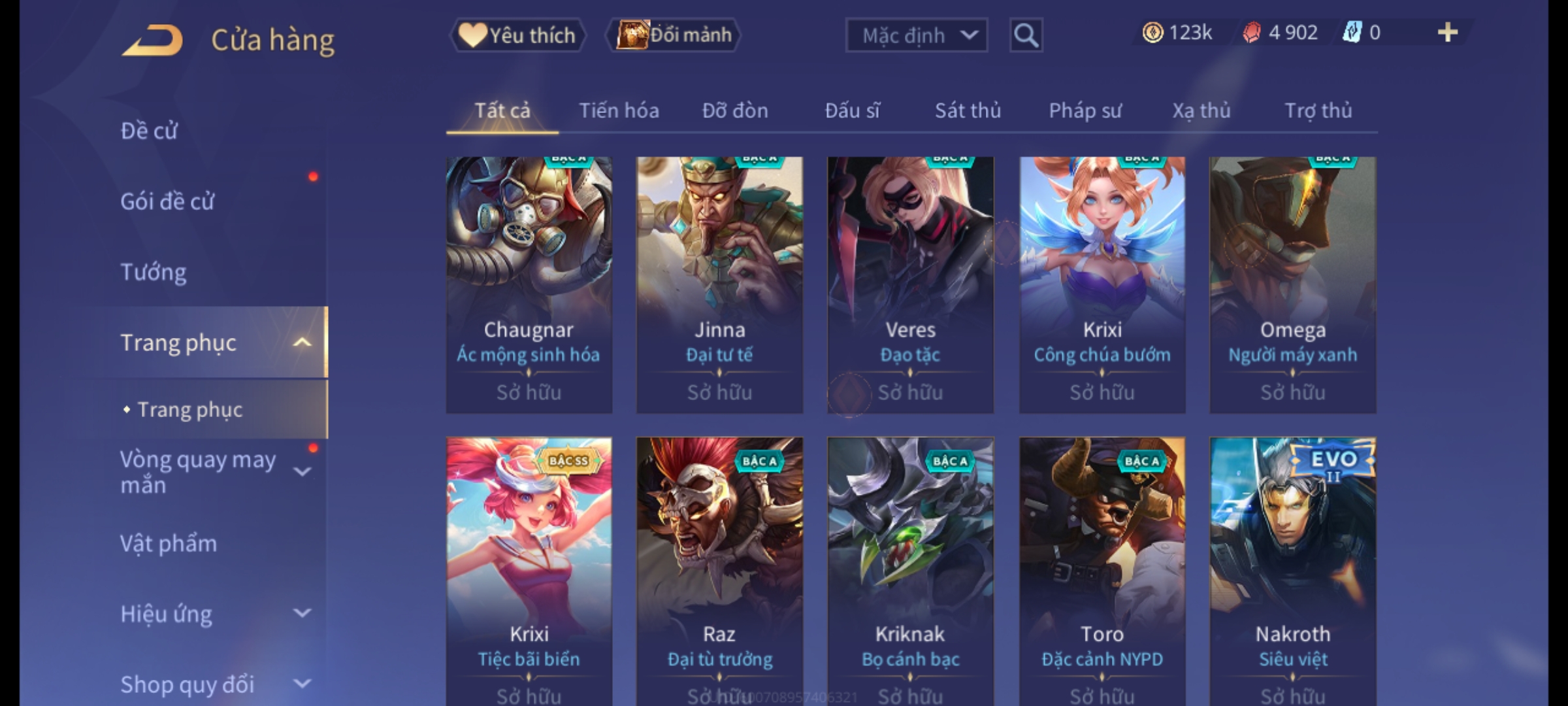Click the back arrow icon
Viewport: 1568px width, 706px height.
(x=152, y=40)
